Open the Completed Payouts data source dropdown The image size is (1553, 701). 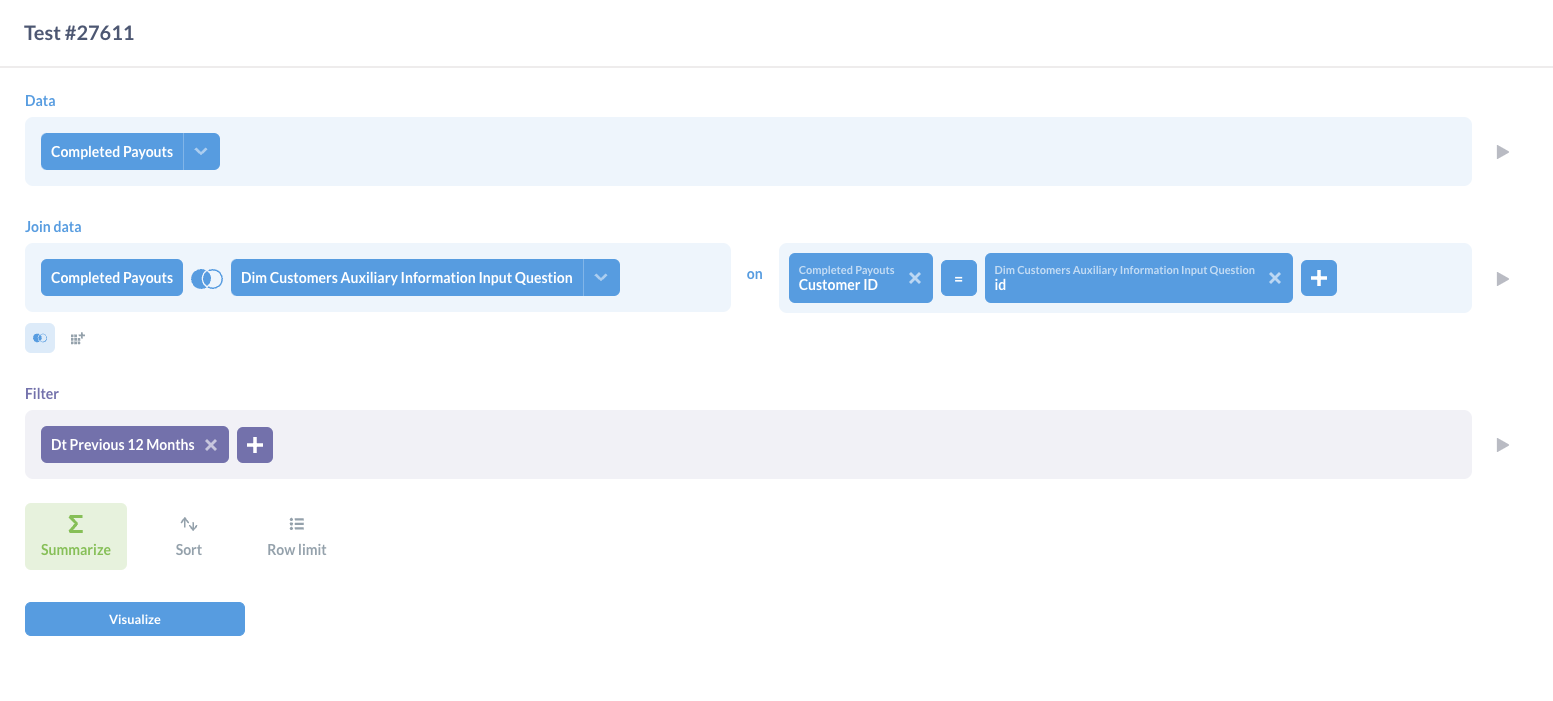[x=202, y=151]
